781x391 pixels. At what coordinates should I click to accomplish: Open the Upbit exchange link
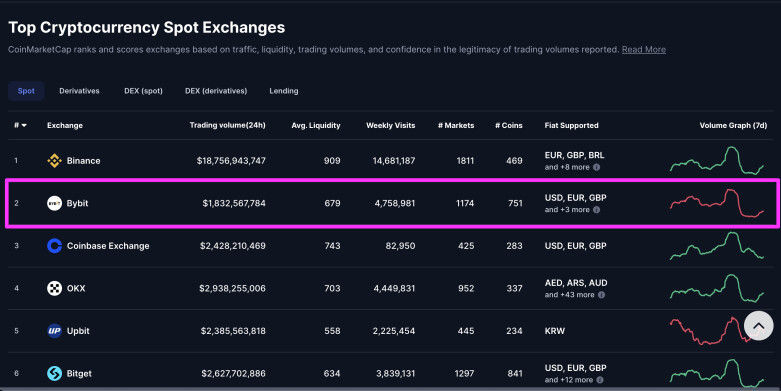coord(78,331)
